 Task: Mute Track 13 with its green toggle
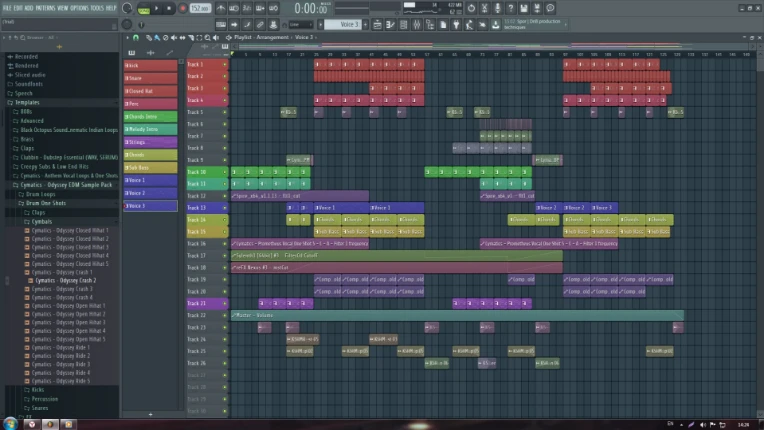tap(225, 208)
